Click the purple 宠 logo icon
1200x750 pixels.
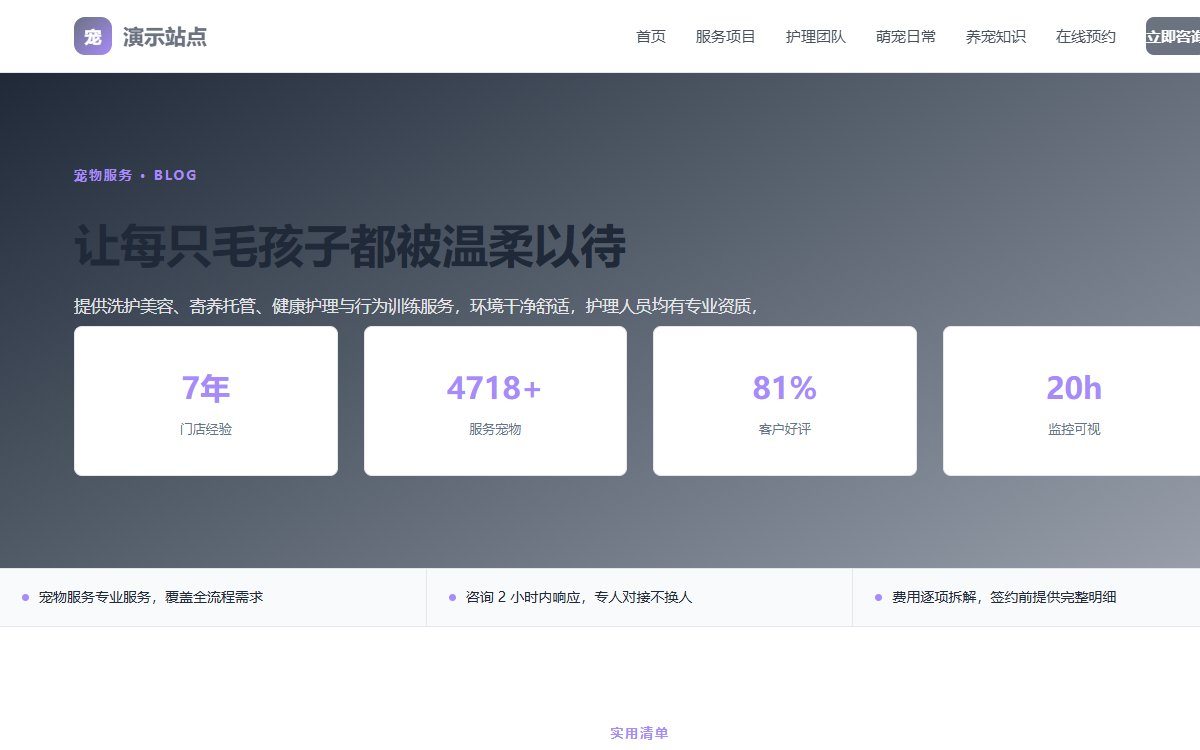(x=93, y=37)
